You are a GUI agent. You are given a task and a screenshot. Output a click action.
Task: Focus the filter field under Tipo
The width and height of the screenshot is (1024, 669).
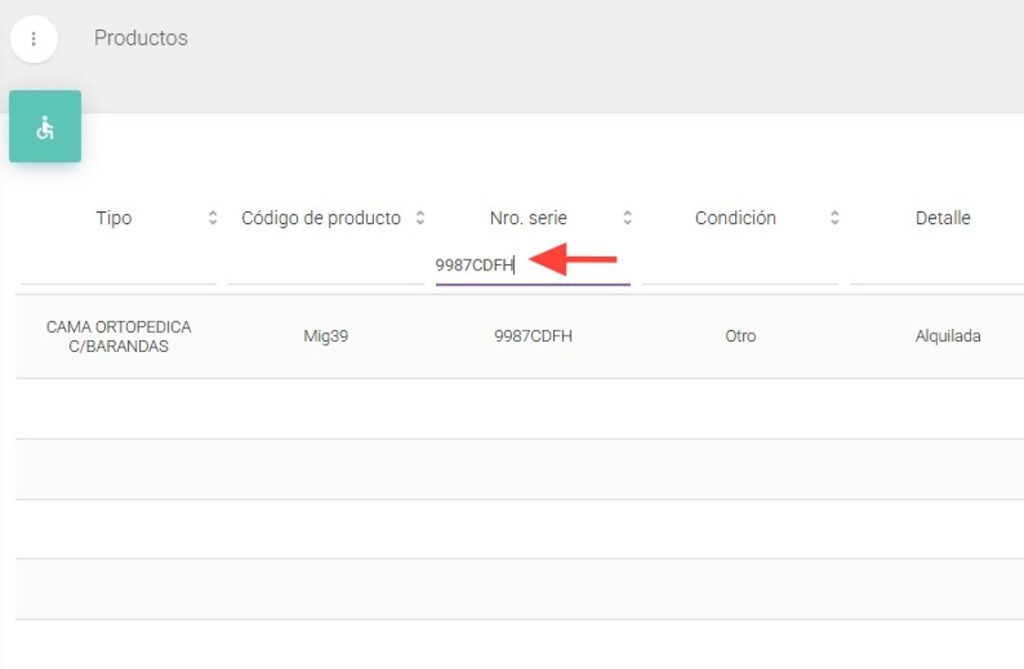click(118, 266)
